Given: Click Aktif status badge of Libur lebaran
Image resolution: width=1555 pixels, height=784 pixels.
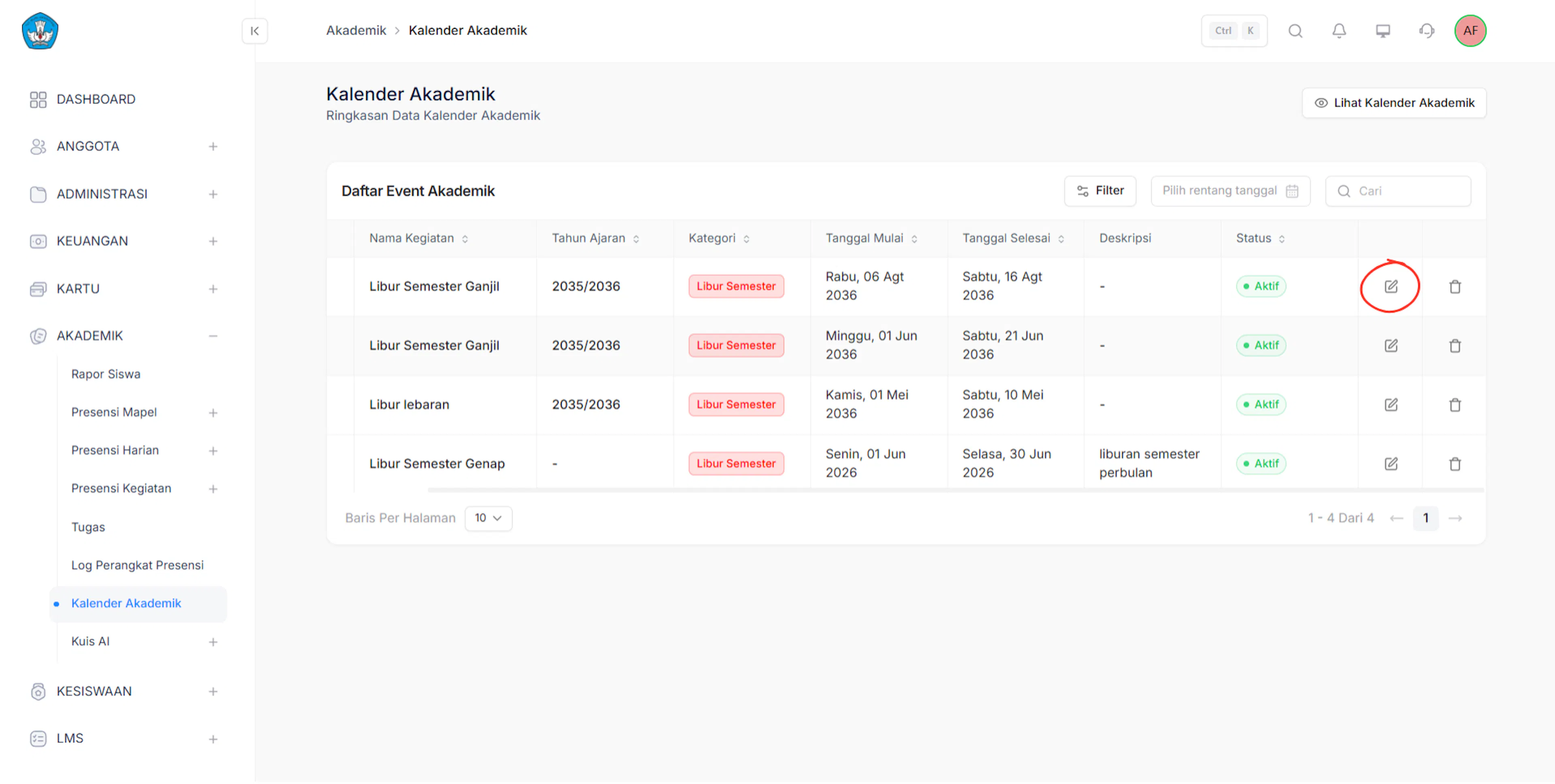Looking at the screenshot, I should [x=1261, y=405].
